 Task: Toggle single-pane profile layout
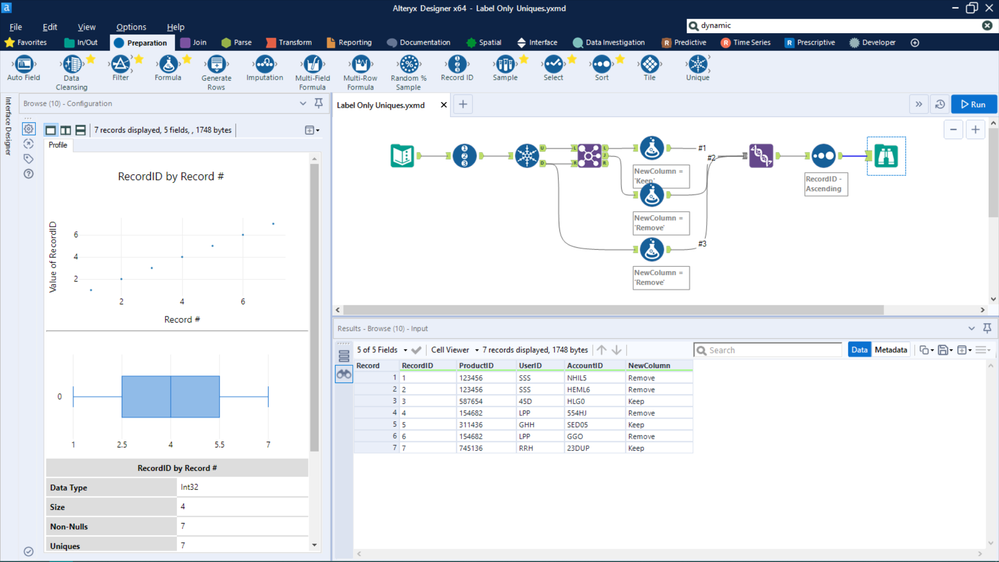tap(51, 130)
